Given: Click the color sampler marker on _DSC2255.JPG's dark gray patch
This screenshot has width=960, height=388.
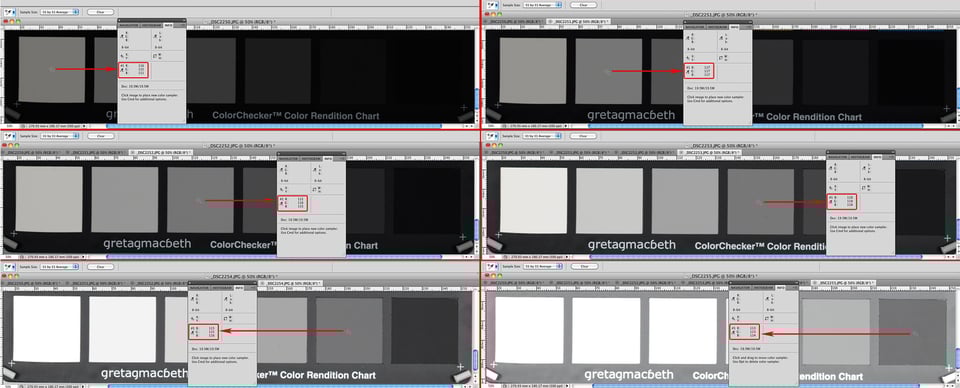Looking at the screenshot, I should tap(914, 334).
